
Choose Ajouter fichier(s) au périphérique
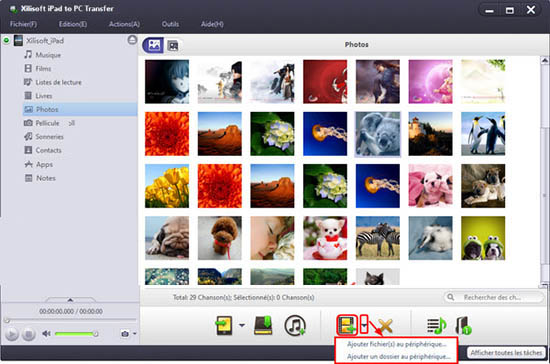click(396, 344)
